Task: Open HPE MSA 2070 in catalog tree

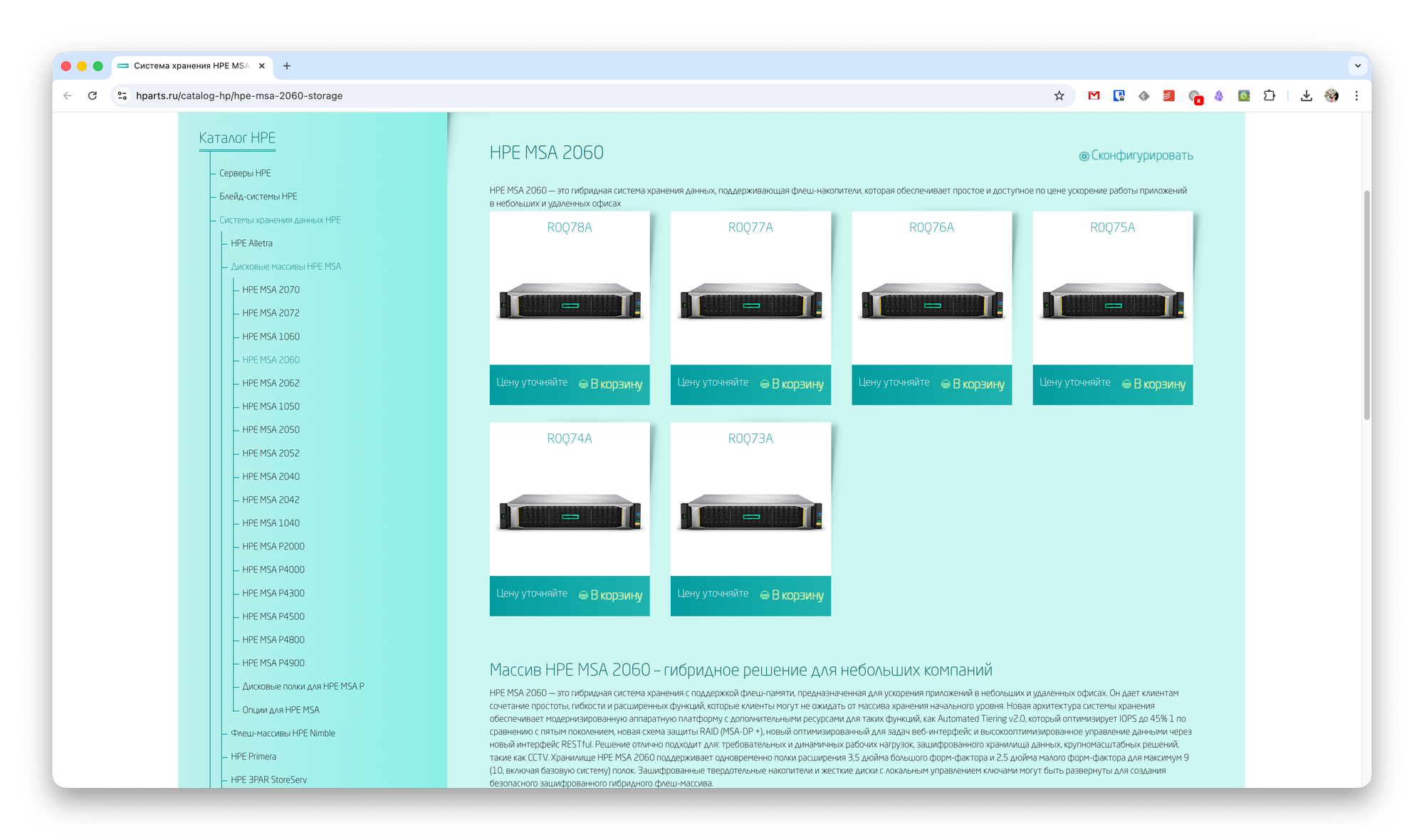Action: [271, 290]
